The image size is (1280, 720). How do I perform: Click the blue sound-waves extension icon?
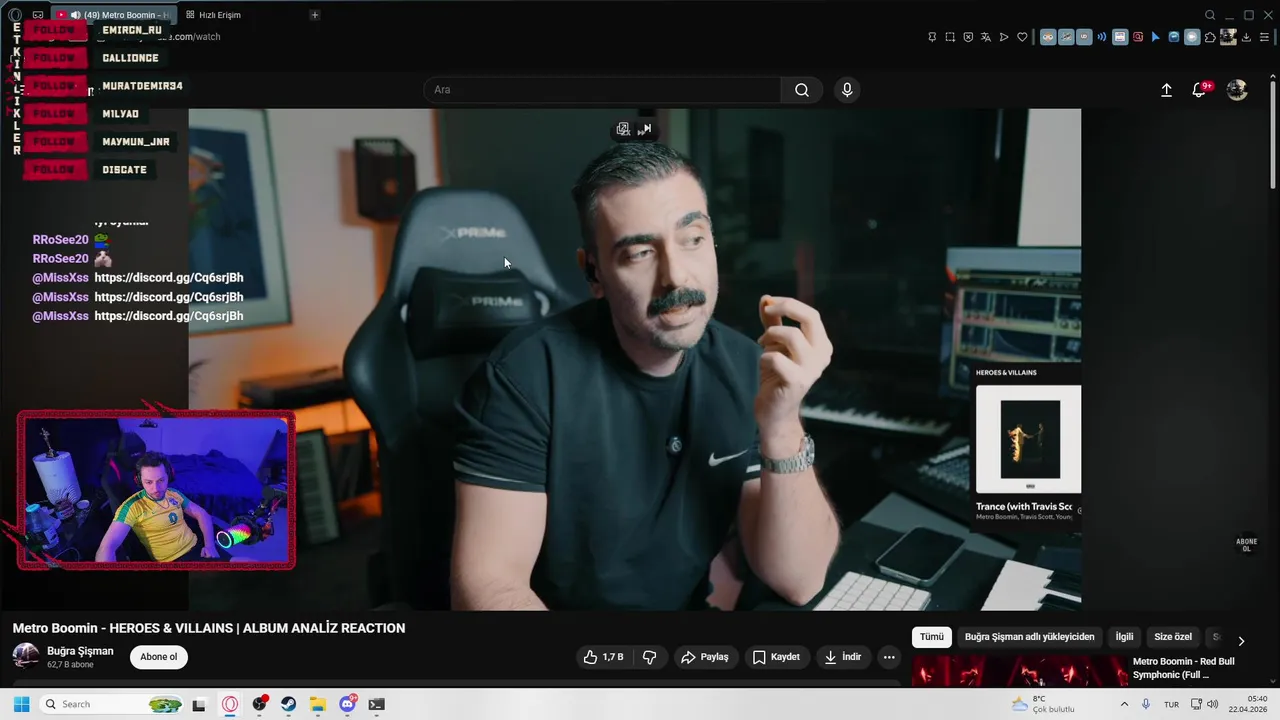tap(1102, 37)
